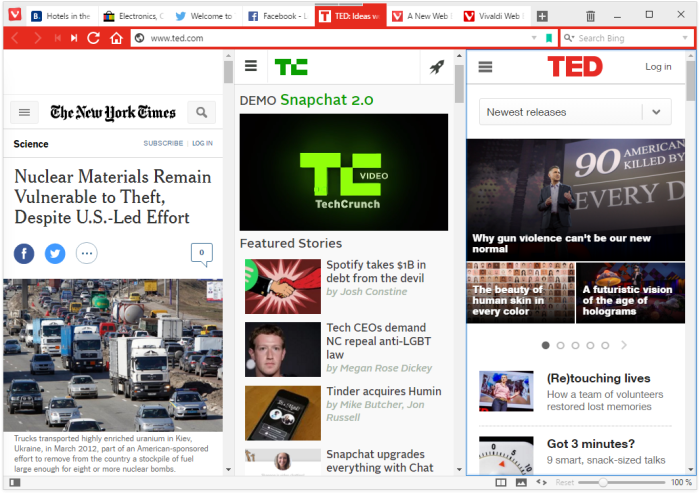Switch to the Facebook tab

click(278, 17)
